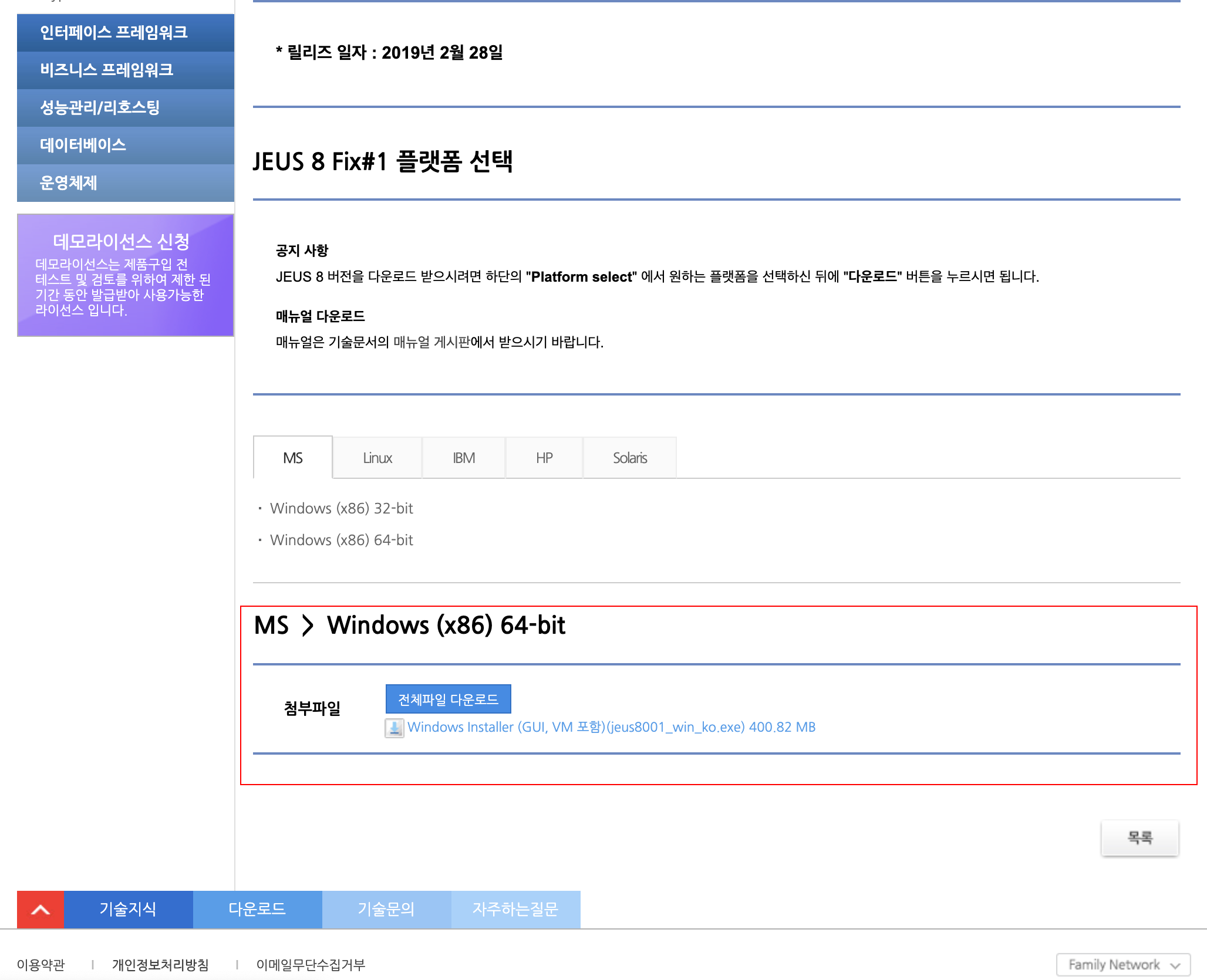Download jeus8001_win_ko.exe installer link
Image resolution: width=1207 pixels, height=980 pixels.
click(611, 727)
